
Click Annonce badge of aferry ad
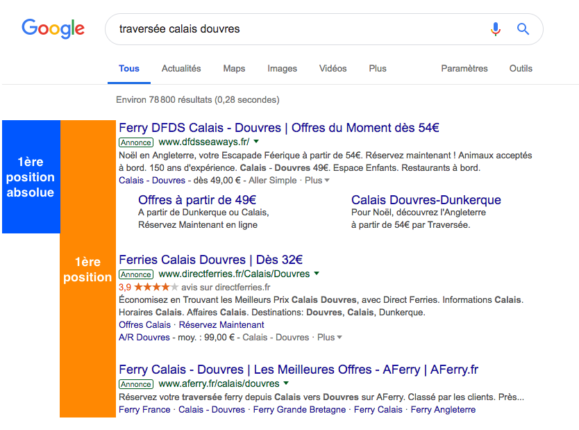tap(136, 384)
